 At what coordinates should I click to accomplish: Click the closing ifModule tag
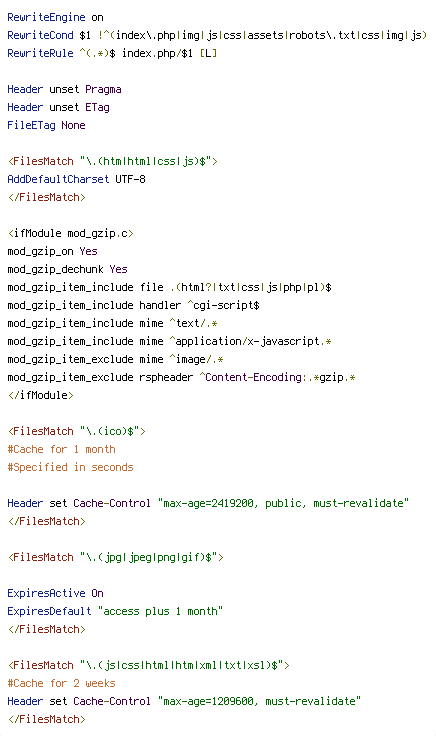[40, 395]
